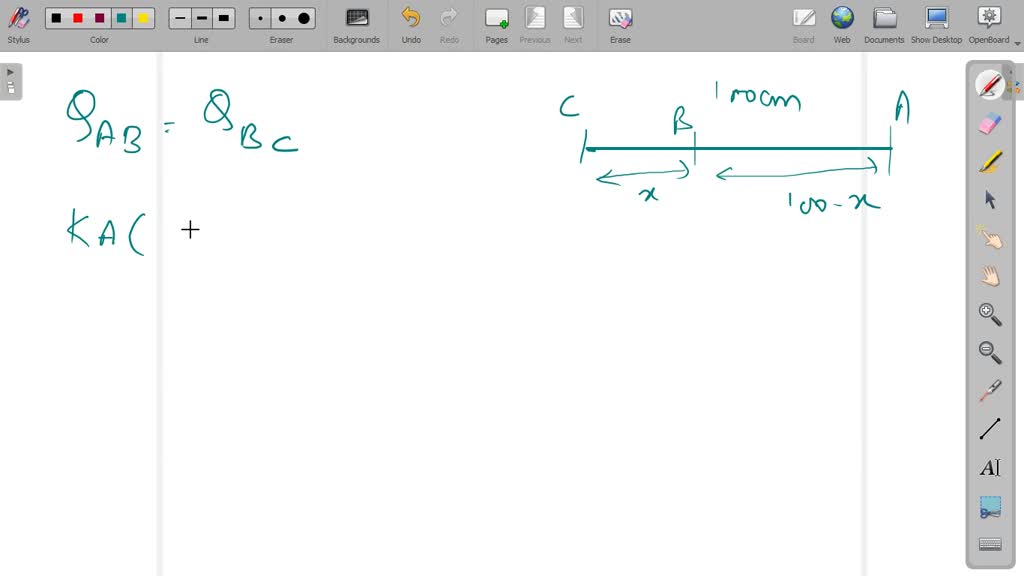Select the Draw lines tool

coord(989,428)
